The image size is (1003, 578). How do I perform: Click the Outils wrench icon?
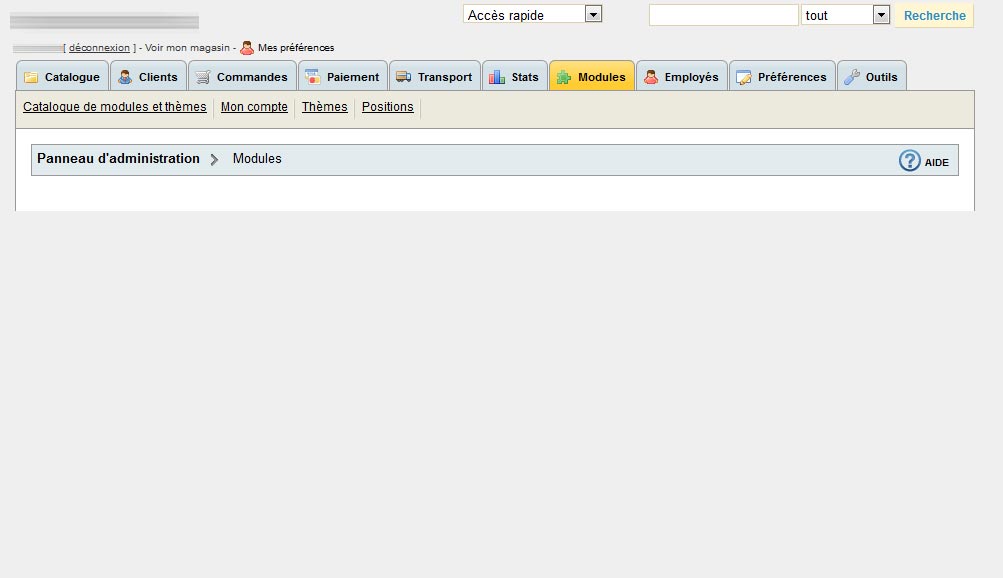pyautogui.click(x=851, y=77)
